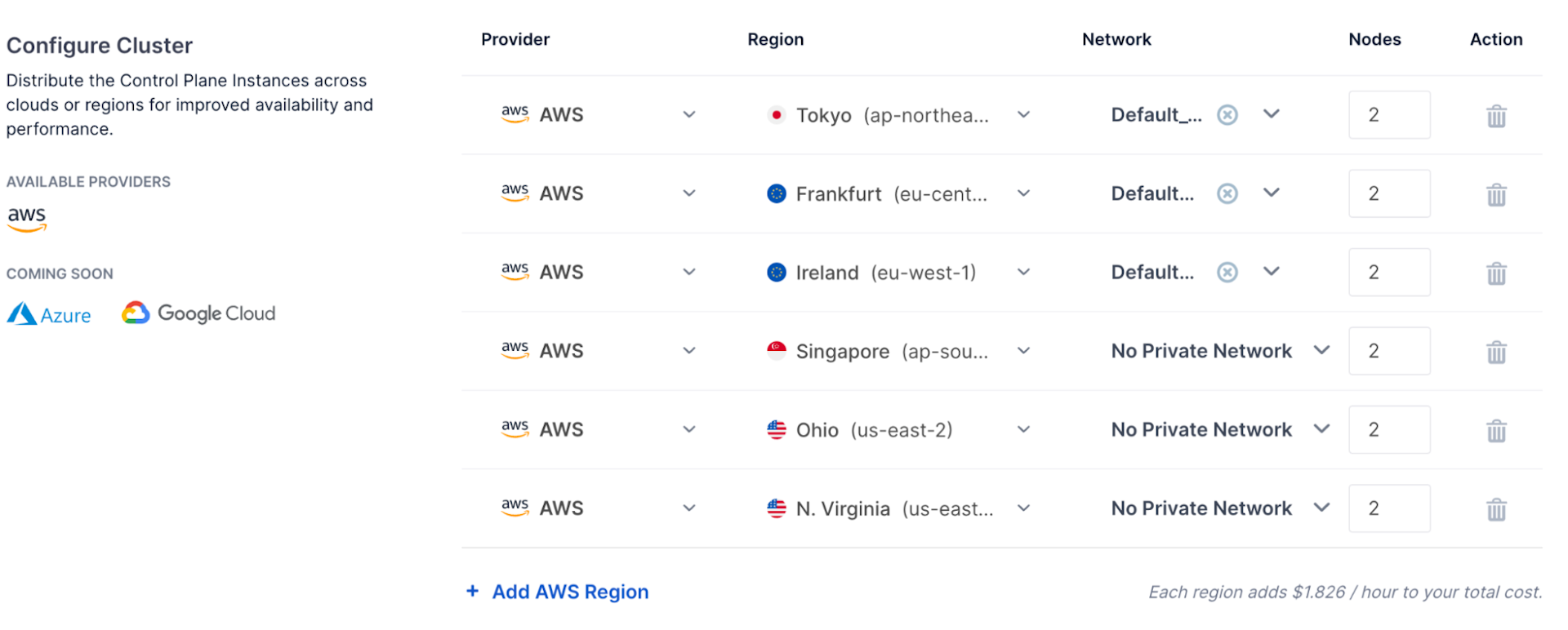Clear the Tokyo network selection
The image size is (1568, 630).
point(1227,115)
